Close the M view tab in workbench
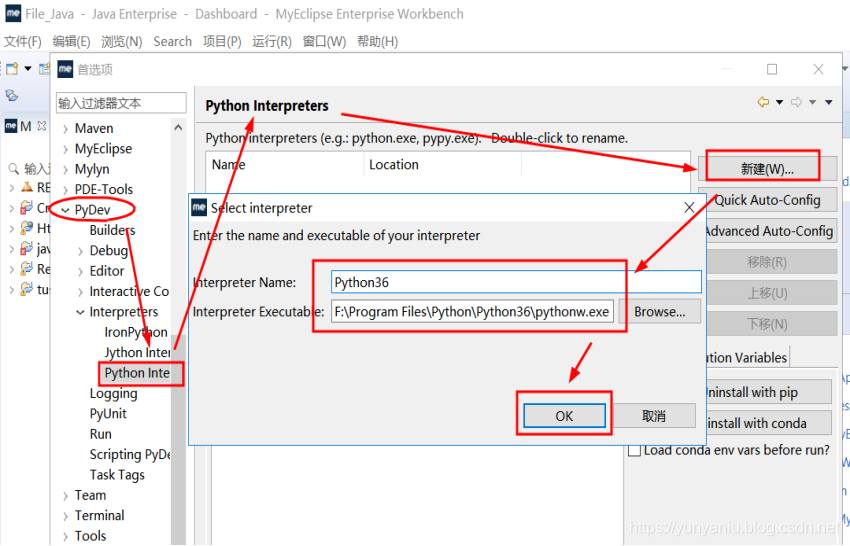 [42, 126]
